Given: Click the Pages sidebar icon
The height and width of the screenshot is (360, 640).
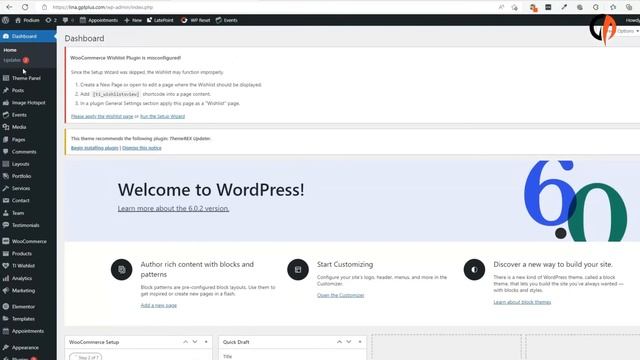Looking at the screenshot, I should [x=6, y=139].
